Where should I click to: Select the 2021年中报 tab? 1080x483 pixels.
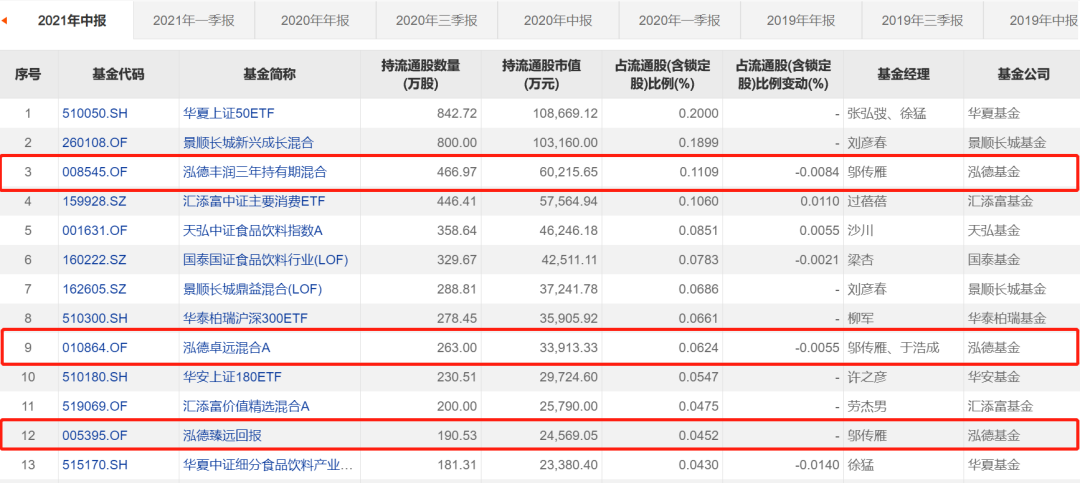point(72,19)
